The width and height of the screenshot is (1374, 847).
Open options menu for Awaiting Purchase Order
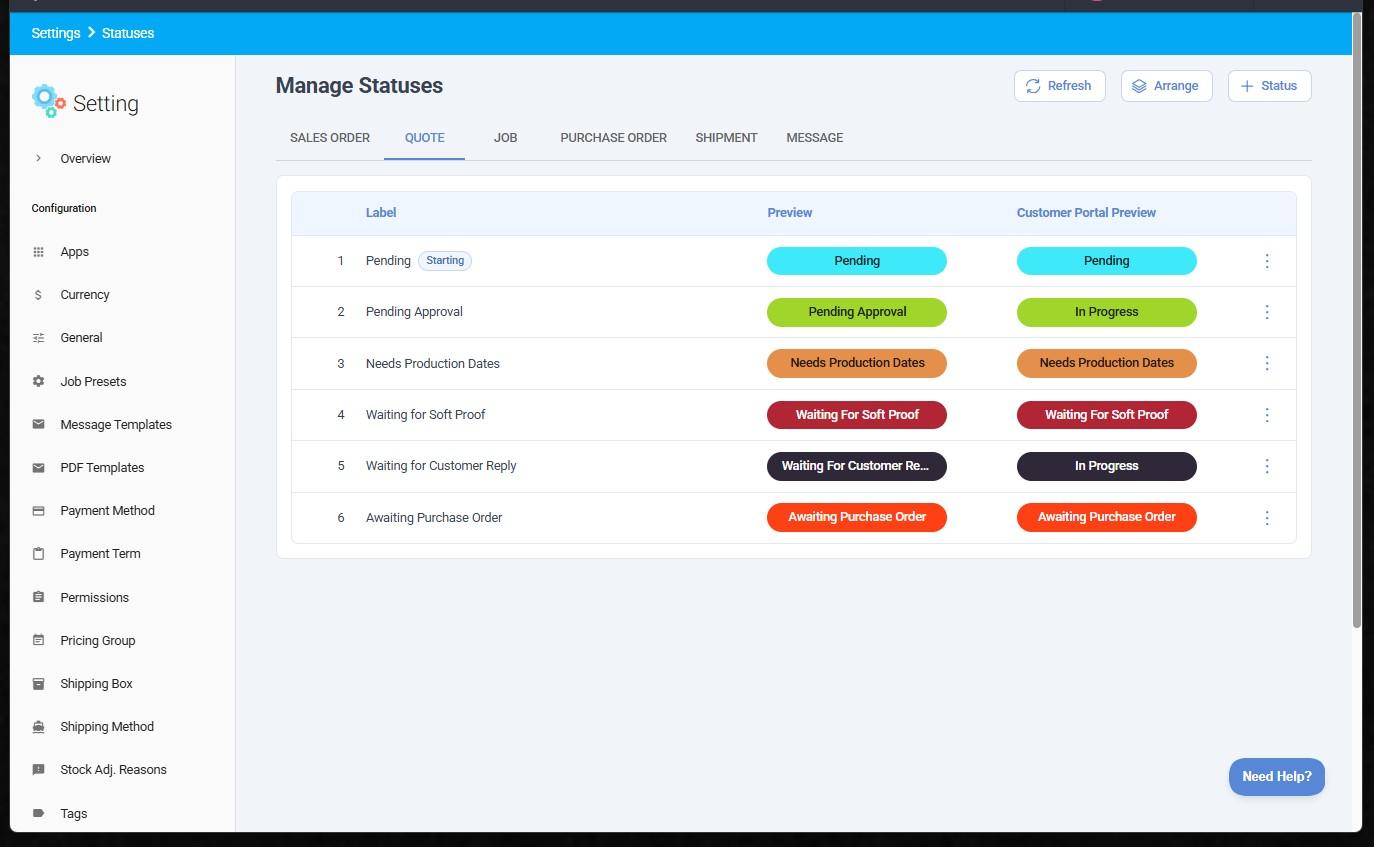pyautogui.click(x=1267, y=518)
